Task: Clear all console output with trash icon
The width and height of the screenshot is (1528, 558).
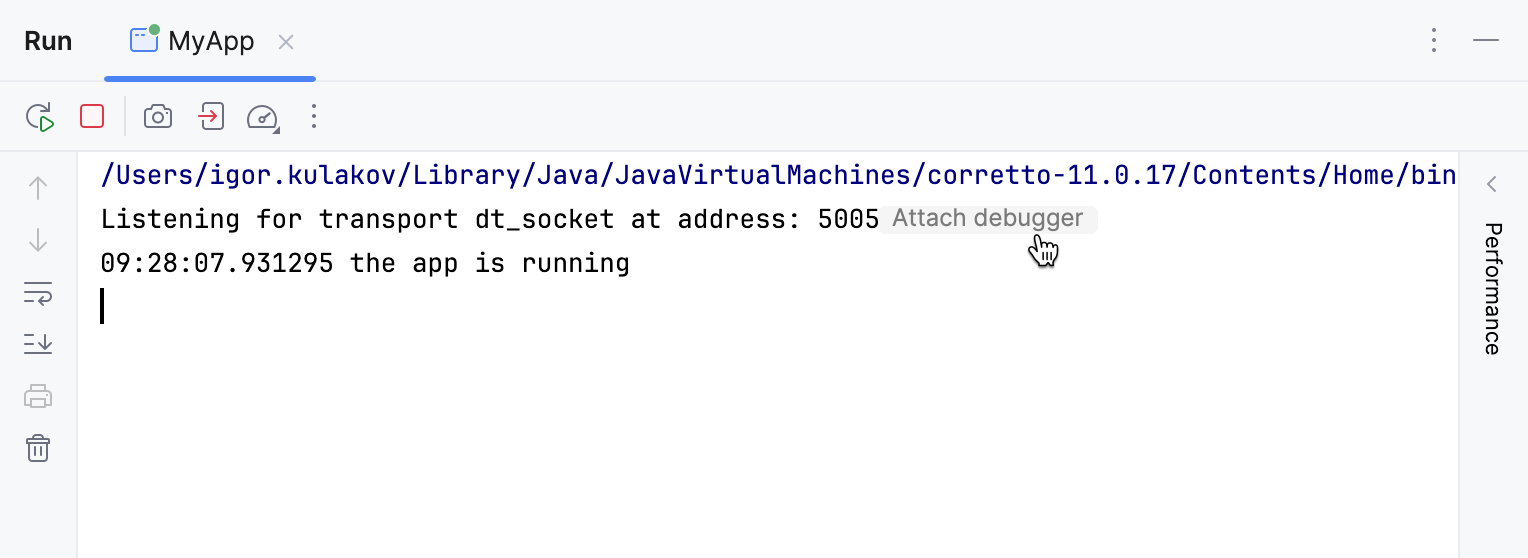Action: pyautogui.click(x=38, y=448)
